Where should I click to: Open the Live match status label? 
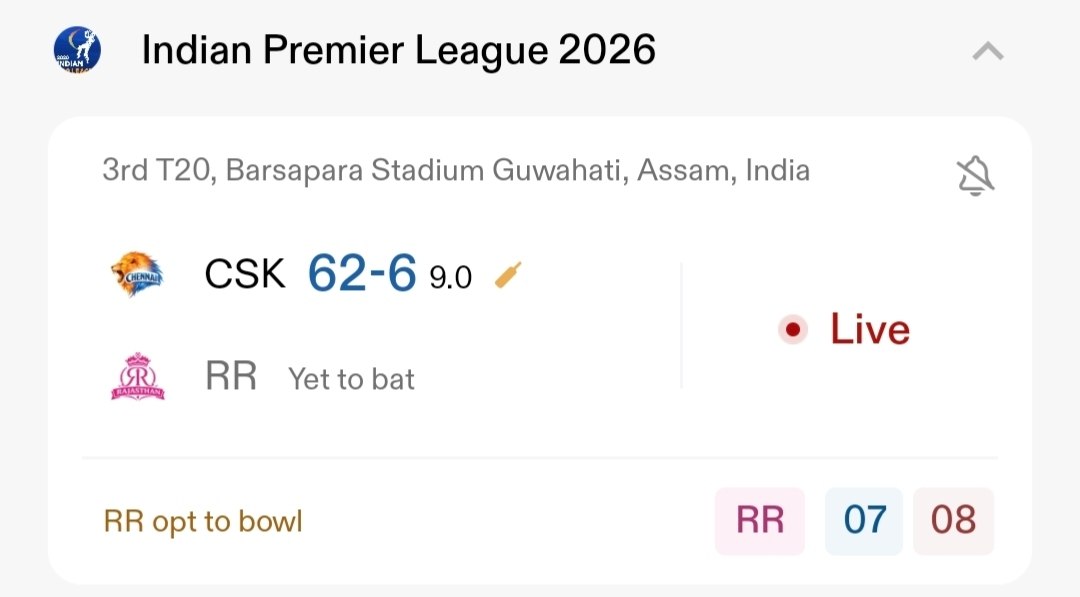pyautogui.click(x=870, y=330)
